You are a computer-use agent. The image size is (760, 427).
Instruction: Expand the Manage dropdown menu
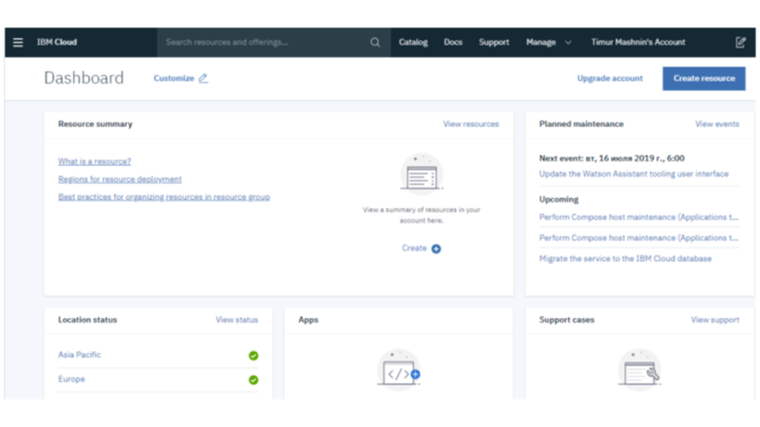point(548,42)
